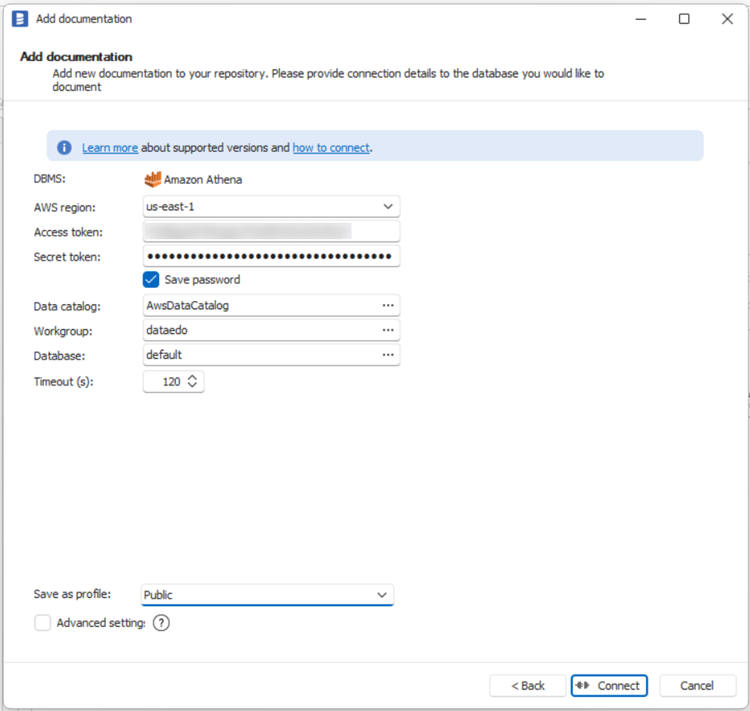The image size is (750, 711).
Task: Open the Save as profile dropdown
Action: pyautogui.click(x=381, y=595)
